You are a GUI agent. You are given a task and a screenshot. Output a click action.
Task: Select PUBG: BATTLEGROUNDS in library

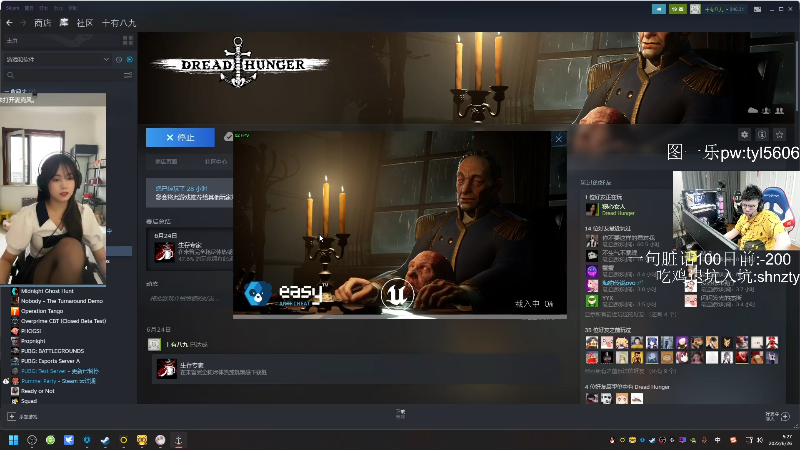52,351
